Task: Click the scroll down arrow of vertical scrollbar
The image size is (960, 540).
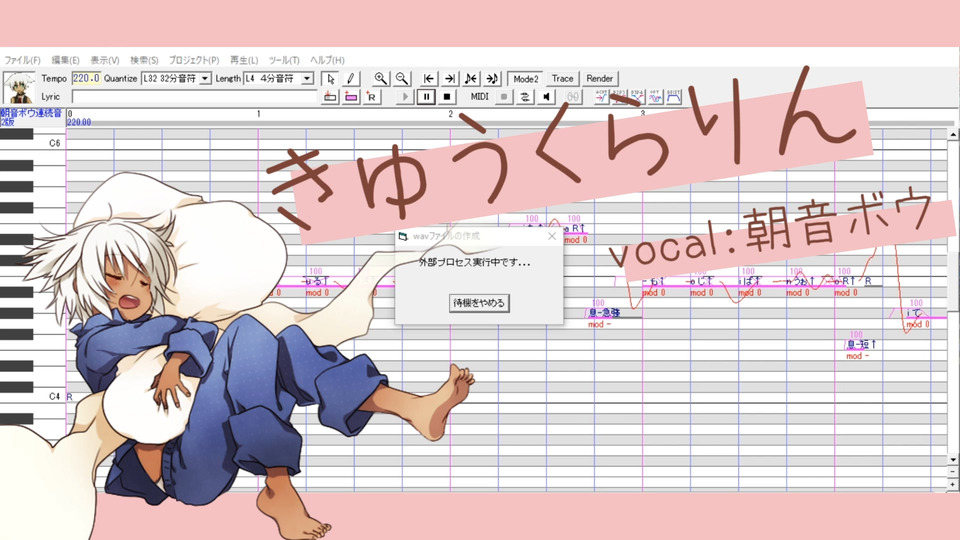Action: [x=953, y=459]
